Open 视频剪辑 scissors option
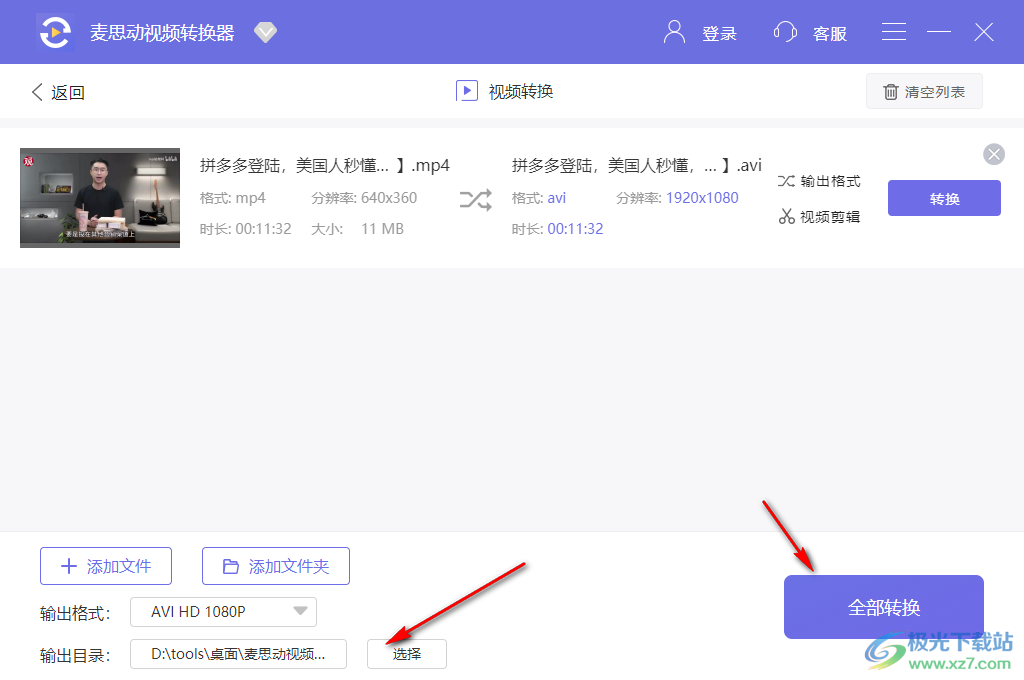The height and width of the screenshot is (680, 1024). tap(820, 216)
